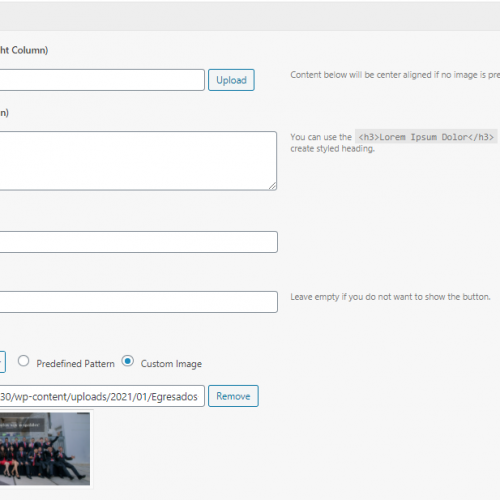Select the Predefined Pattern radio button

pyautogui.click(x=23, y=361)
